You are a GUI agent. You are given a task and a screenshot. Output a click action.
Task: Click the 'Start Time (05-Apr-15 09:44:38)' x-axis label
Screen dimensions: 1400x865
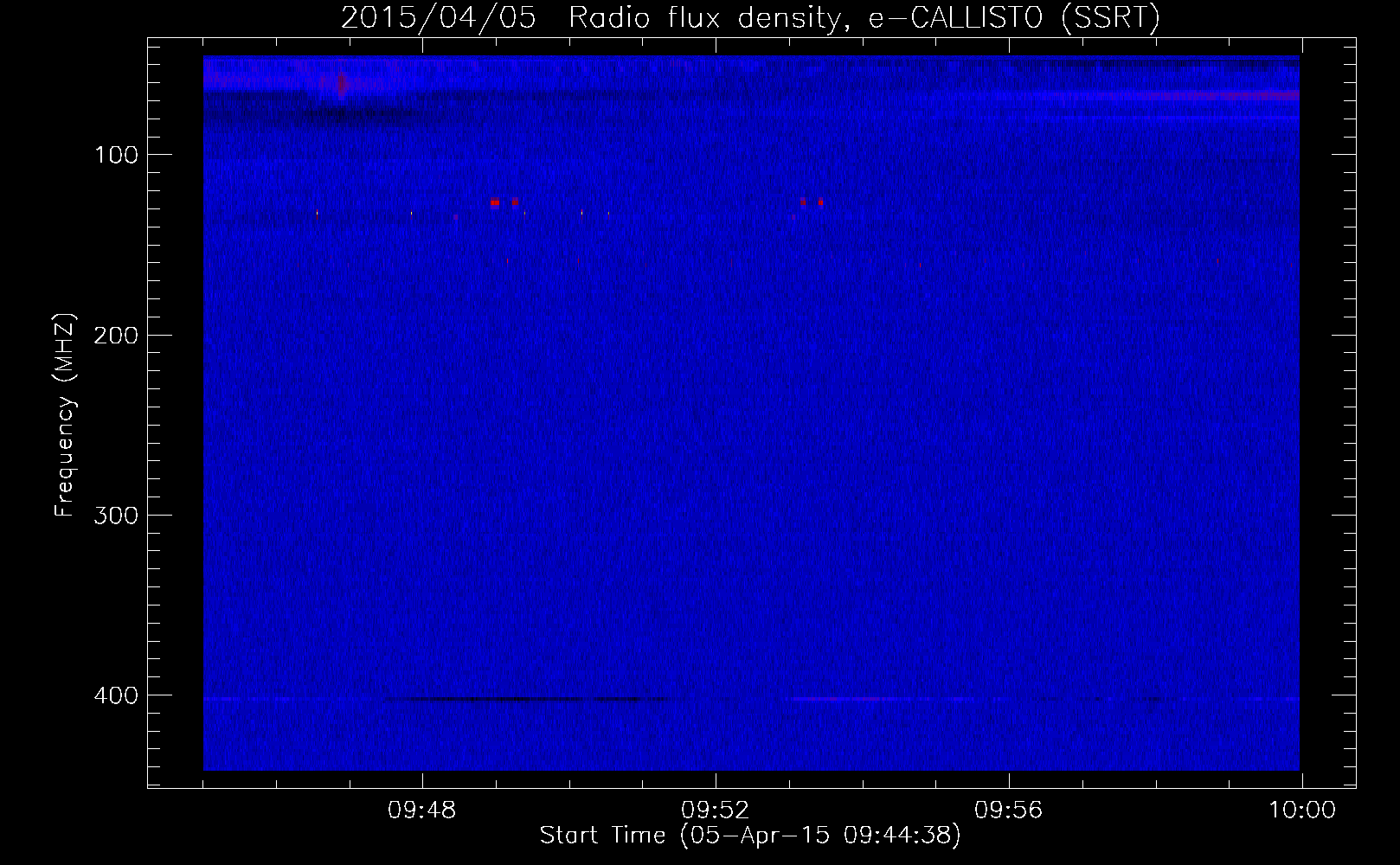coord(750,836)
